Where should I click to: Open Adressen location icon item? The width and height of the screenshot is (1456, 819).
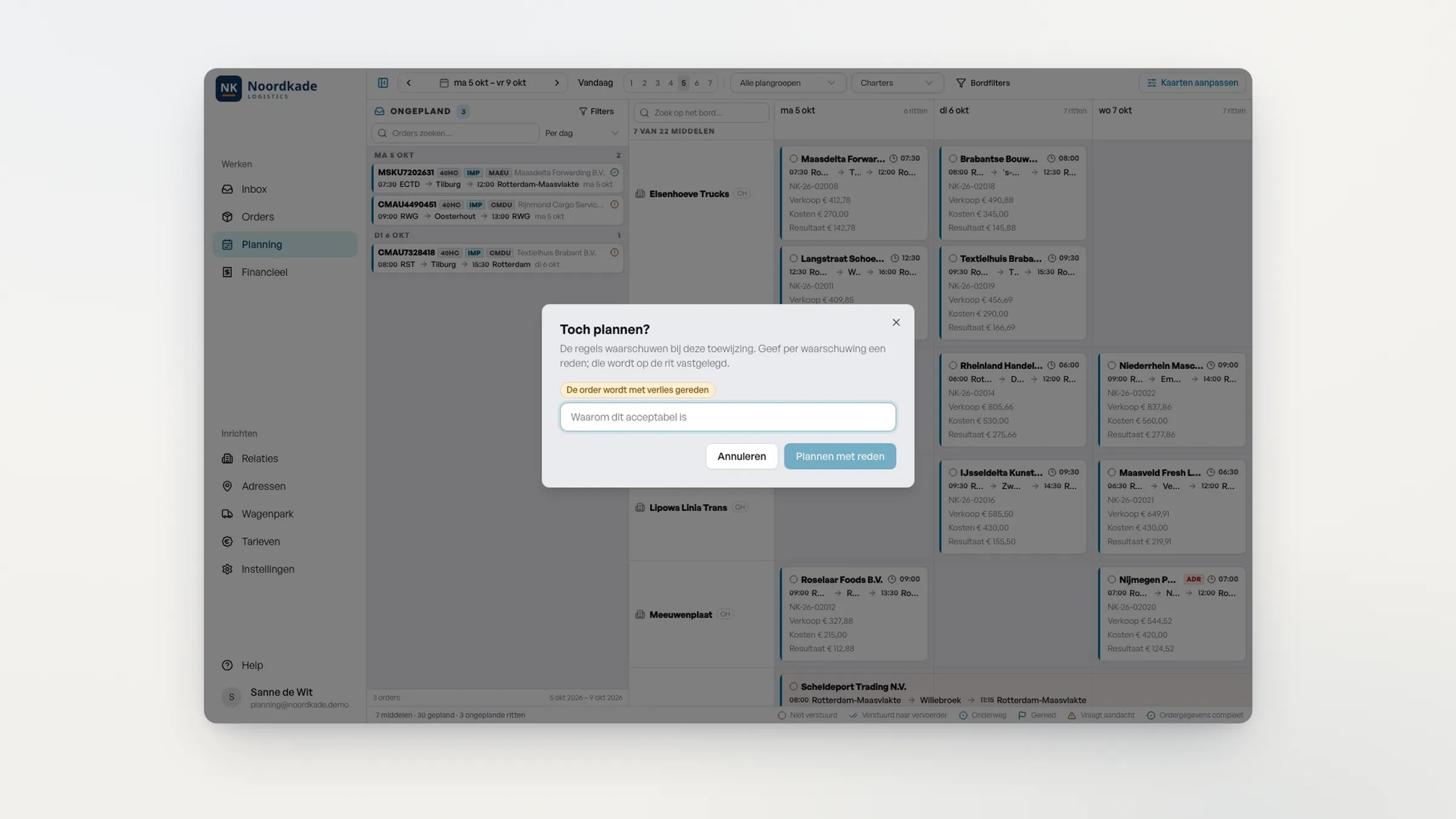pos(285,486)
